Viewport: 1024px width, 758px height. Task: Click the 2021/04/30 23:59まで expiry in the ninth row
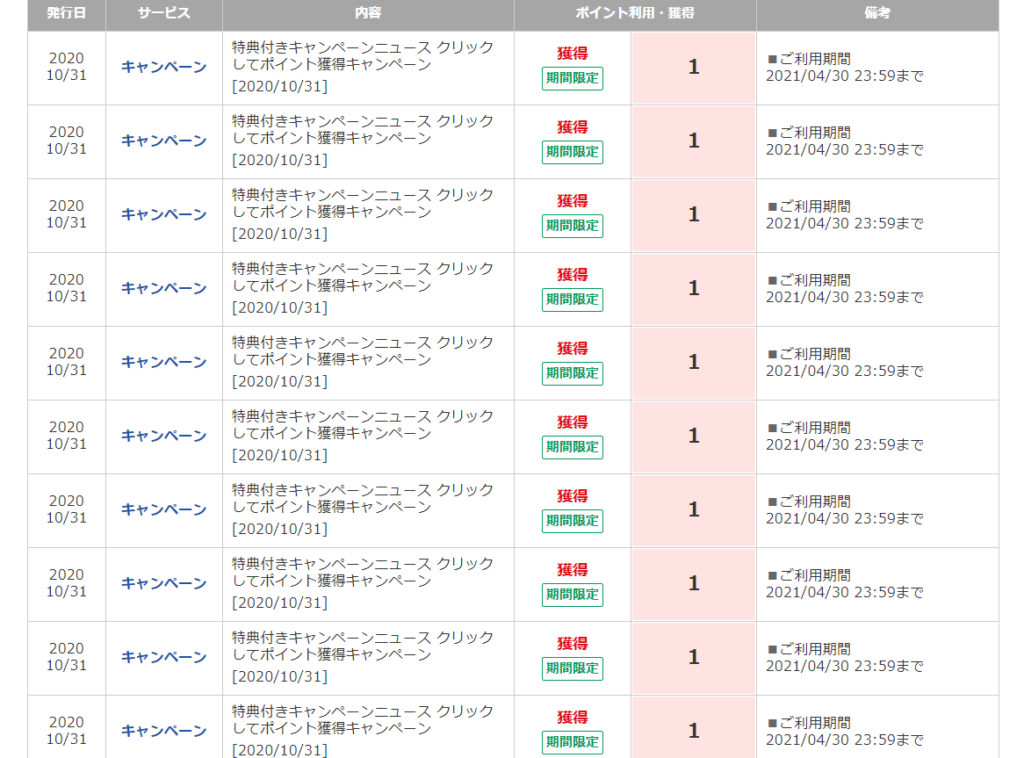[x=844, y=666]
